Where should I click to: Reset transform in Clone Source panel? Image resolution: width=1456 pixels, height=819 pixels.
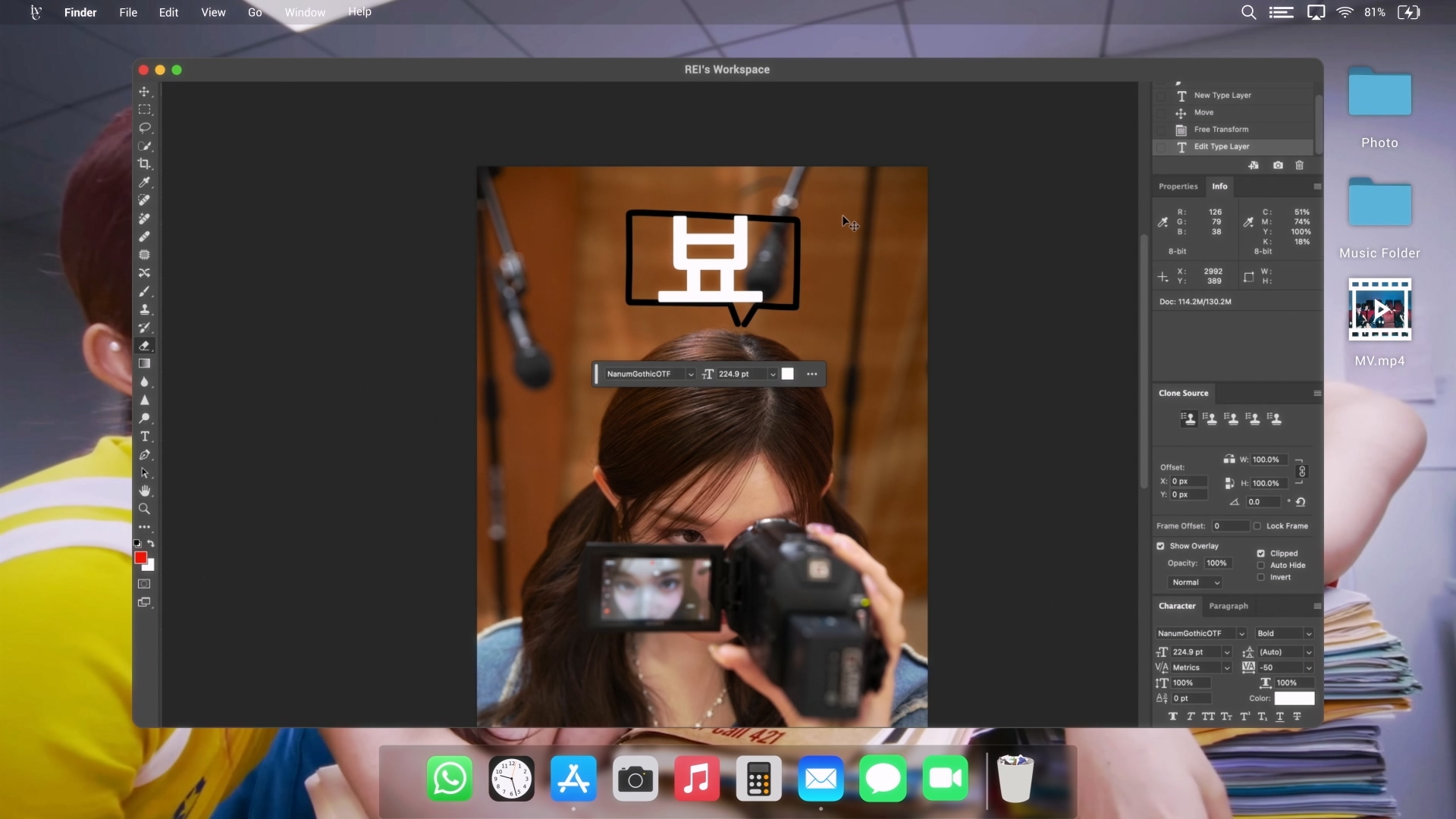(1301, 502)
